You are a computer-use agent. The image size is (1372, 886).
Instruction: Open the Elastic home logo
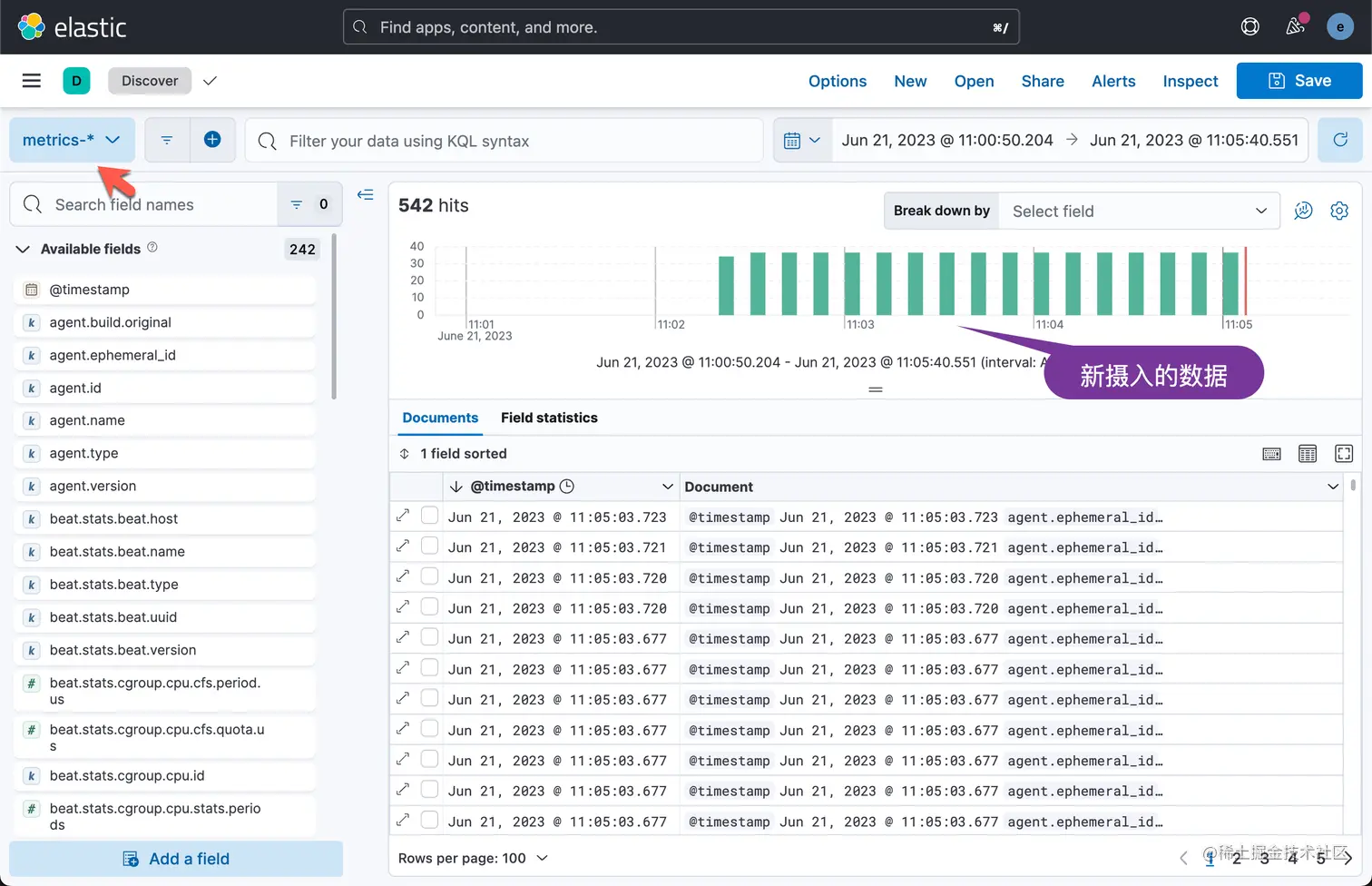73,27
